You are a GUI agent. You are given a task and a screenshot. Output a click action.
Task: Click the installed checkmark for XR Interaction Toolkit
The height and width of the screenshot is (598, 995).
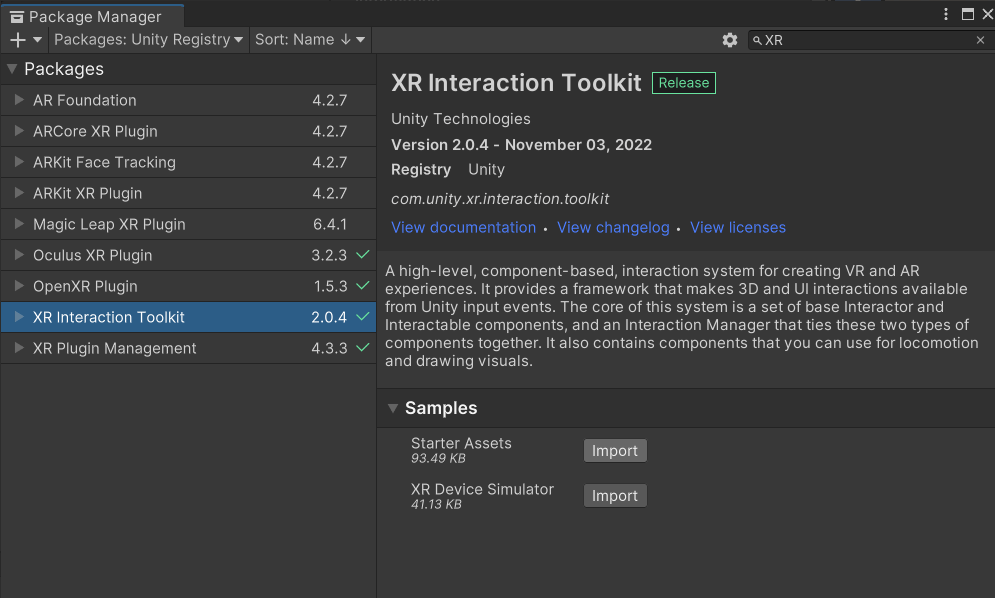click(x=362, y=316)
